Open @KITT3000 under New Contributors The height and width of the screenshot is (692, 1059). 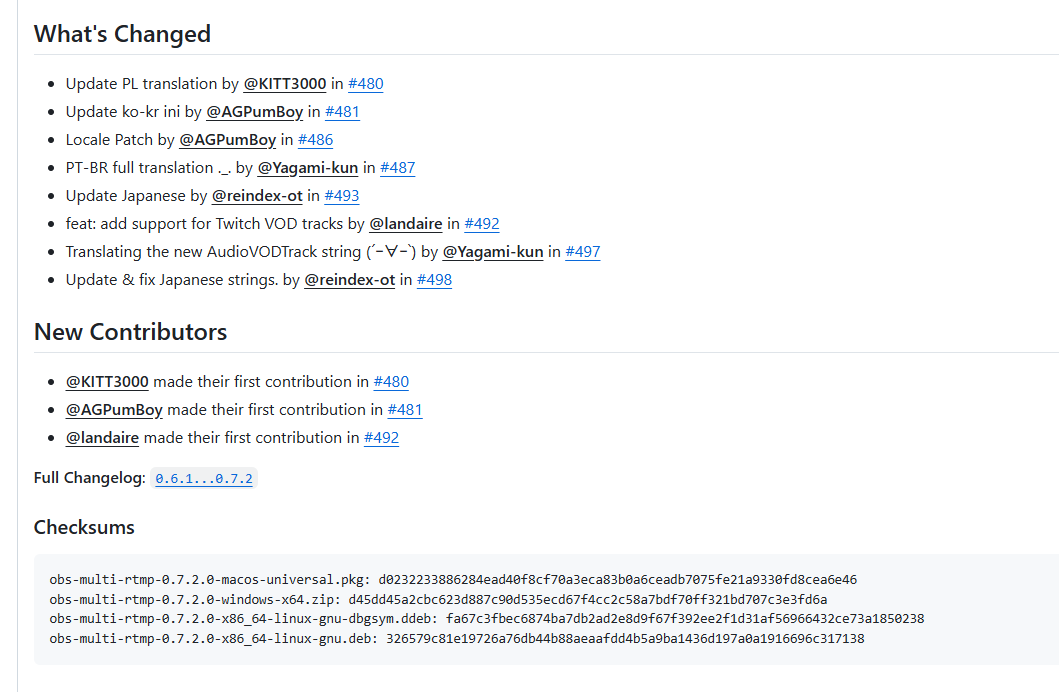(x=107, y=382)
